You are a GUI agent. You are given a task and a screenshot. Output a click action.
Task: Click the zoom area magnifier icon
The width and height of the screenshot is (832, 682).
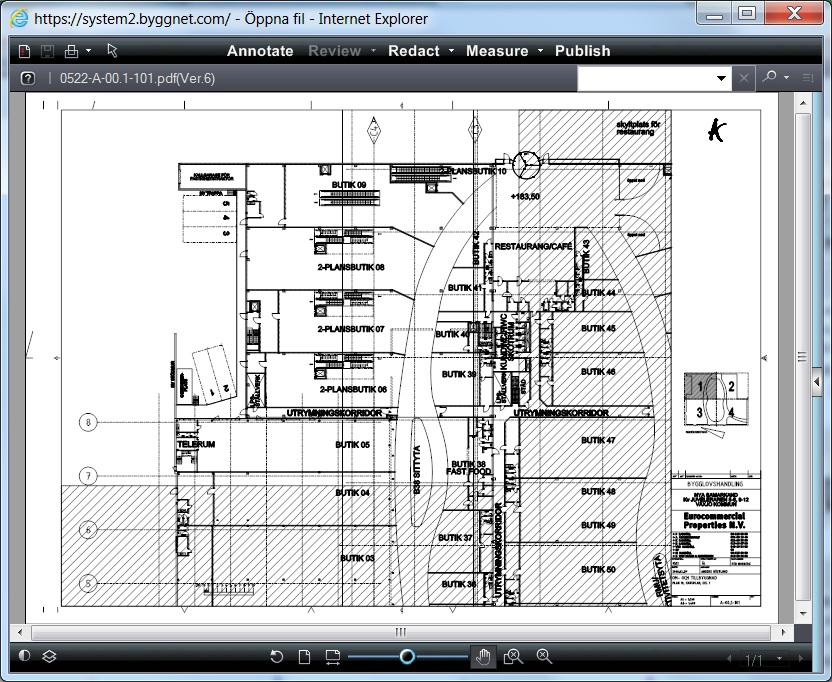coord(513,657)
